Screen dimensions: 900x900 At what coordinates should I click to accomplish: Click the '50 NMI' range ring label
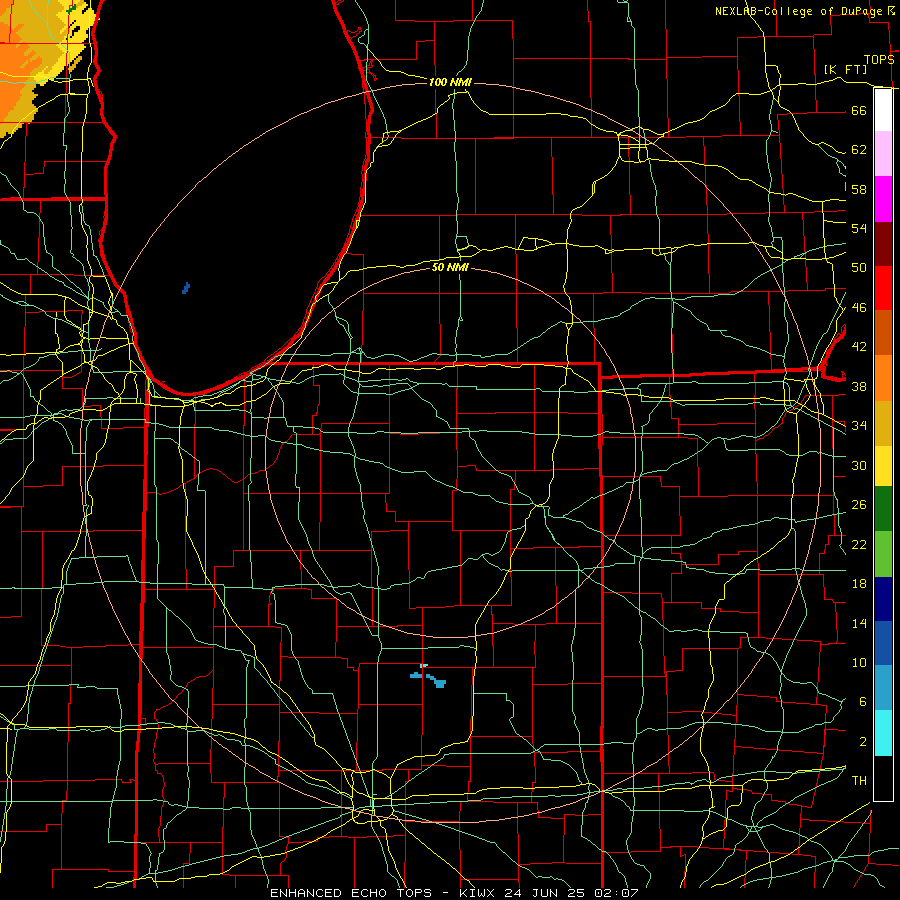point(450,267)
